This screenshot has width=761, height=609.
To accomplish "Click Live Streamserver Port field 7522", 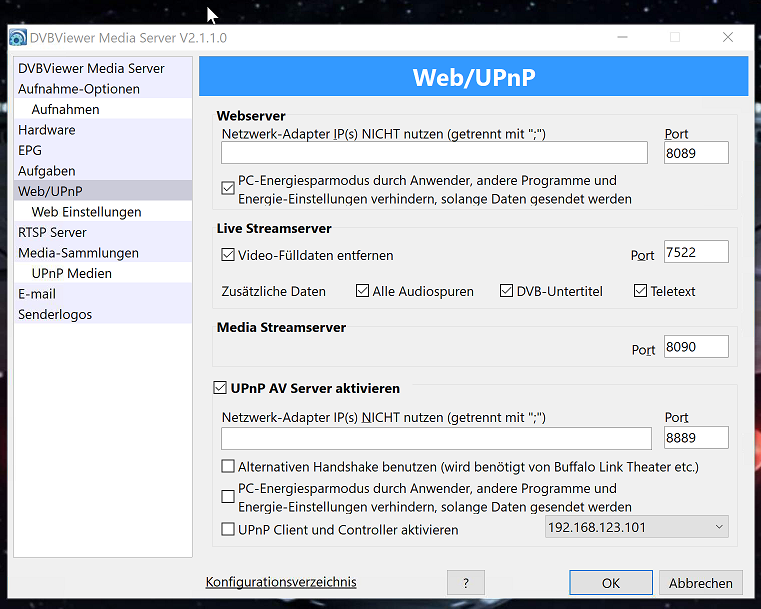I will [696, 251].
